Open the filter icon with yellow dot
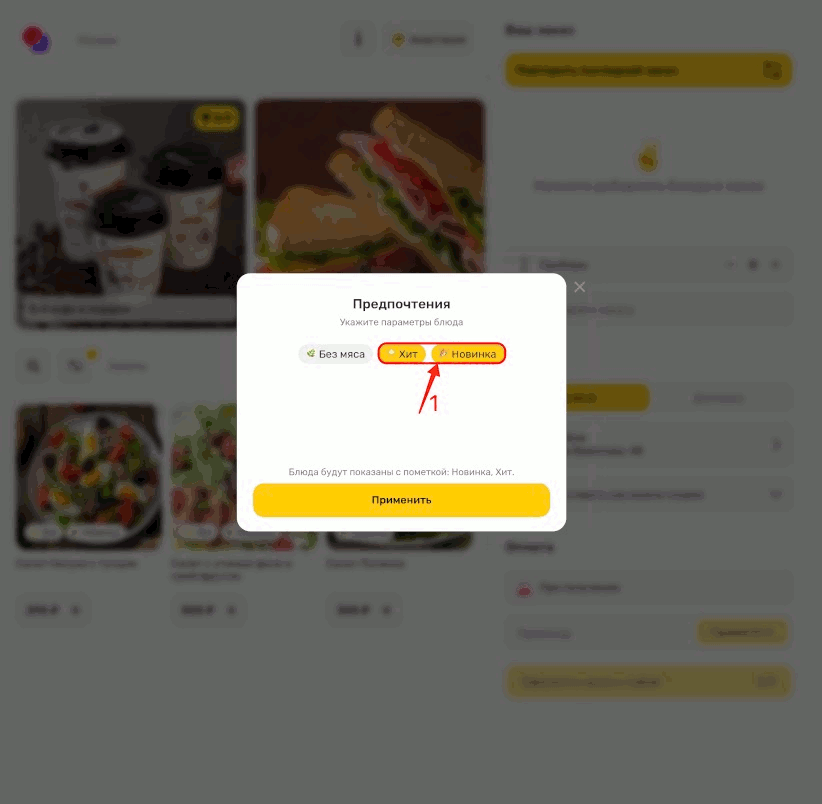The width and height of the screenshot is (822, 804). (x=75, y=365)
